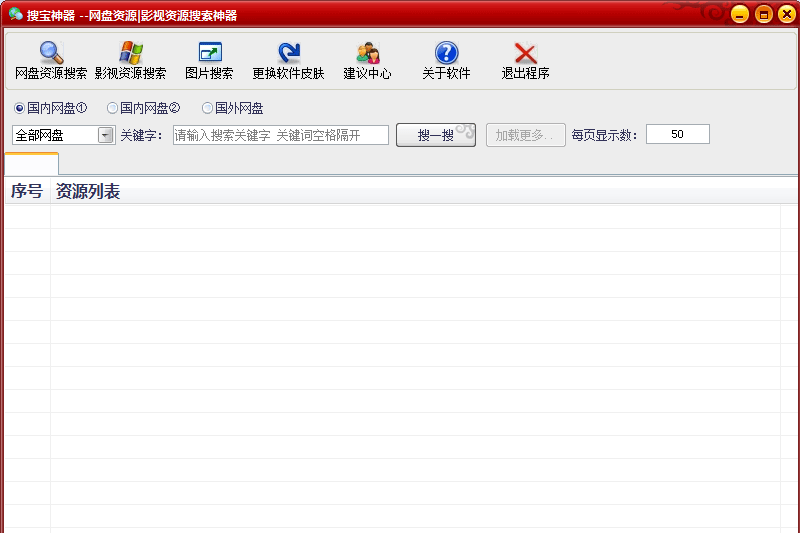Close the 搜宝神器 window

pyautogui.click(x=787, y=14)
